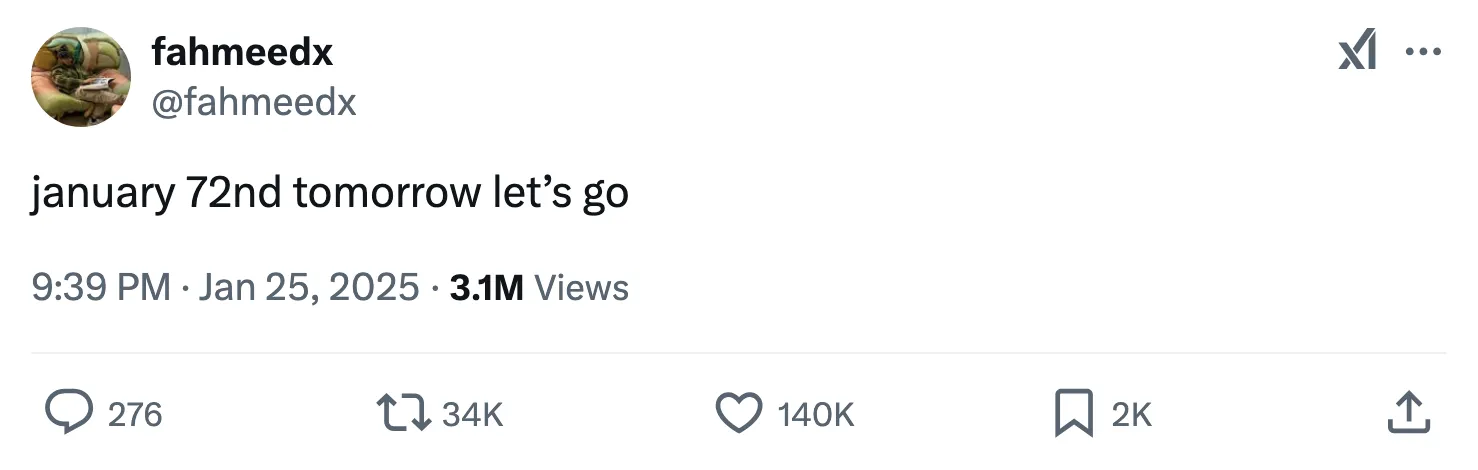Click the bold fahmeedx display name
The height and width of the screenshot is (470, 1478).
pyautogui.click(x=242, y=52)
